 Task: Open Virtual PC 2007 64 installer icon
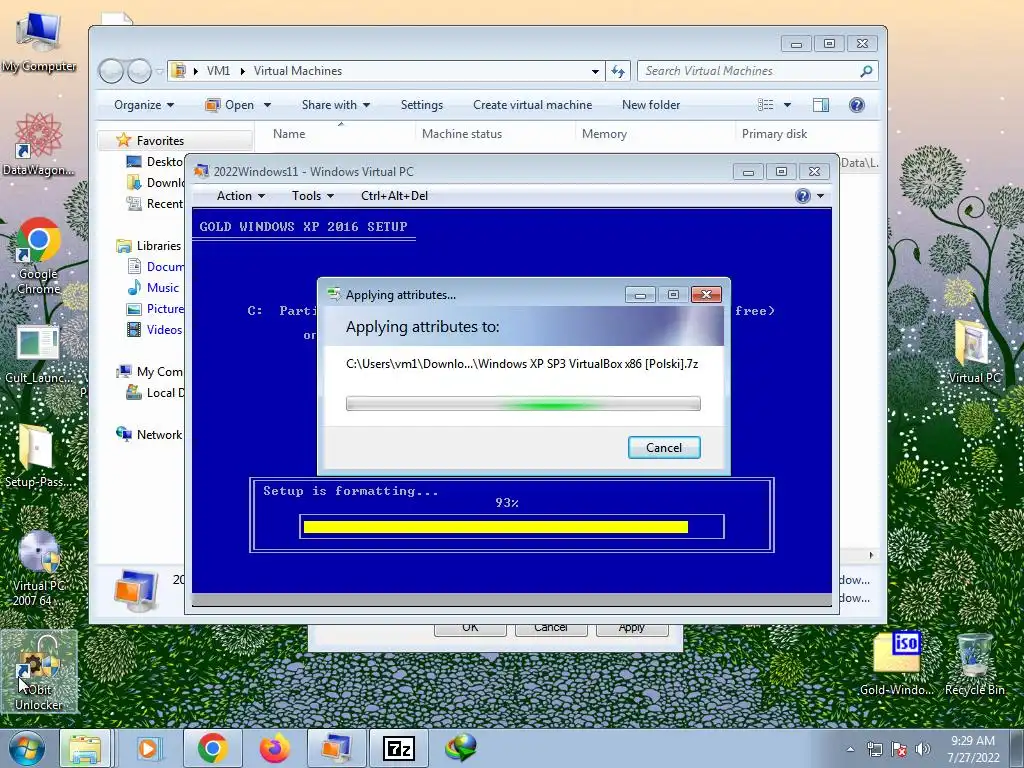(x=39, y=568)
